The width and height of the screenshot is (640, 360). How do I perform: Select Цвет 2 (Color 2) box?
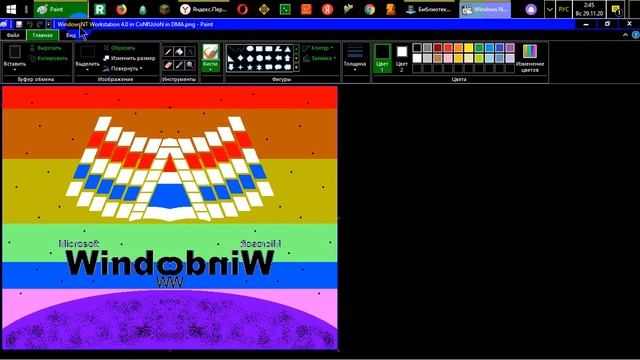click(402, 58)
